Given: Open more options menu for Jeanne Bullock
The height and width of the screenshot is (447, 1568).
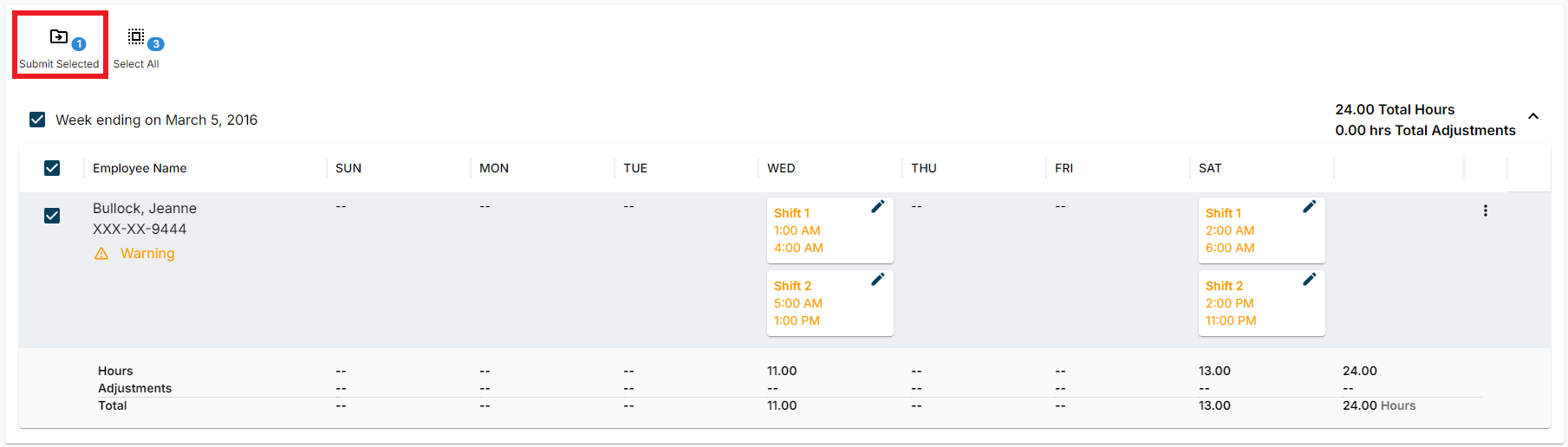Looking at the screenshot, I should pyautogui.click(x=1485, y=211).
